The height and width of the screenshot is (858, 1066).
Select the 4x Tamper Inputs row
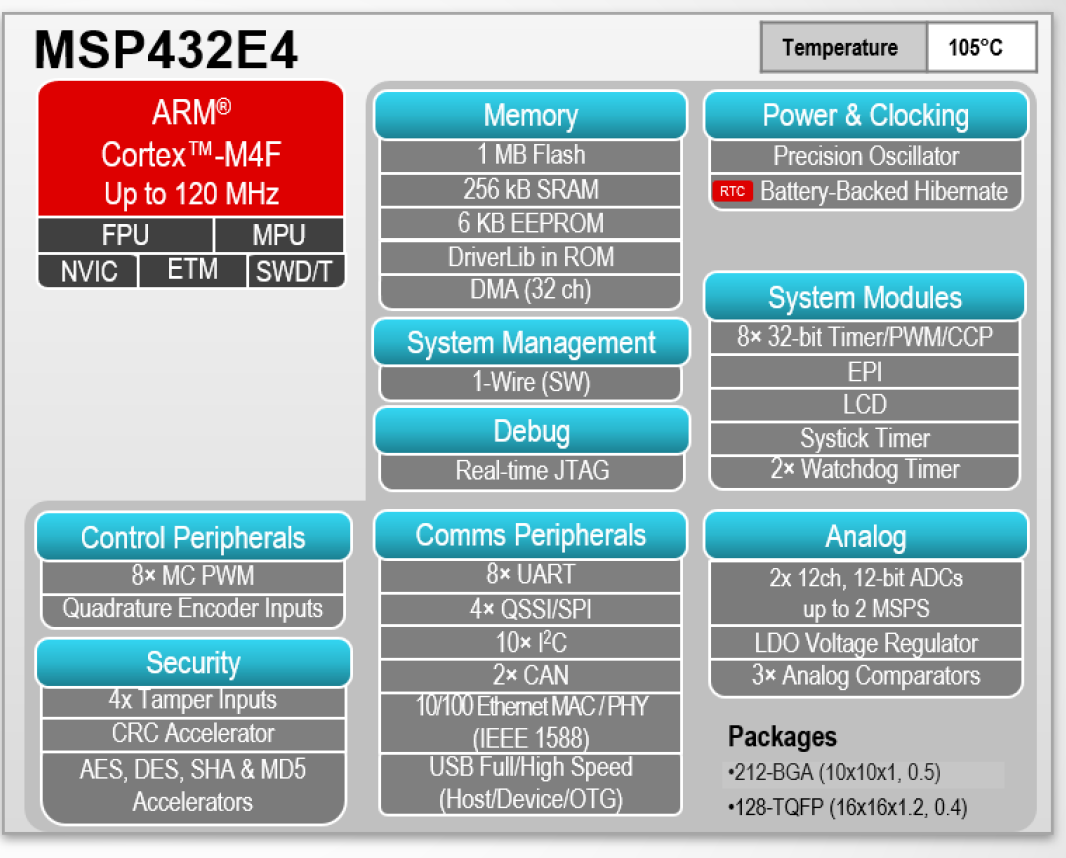point(193,702)
